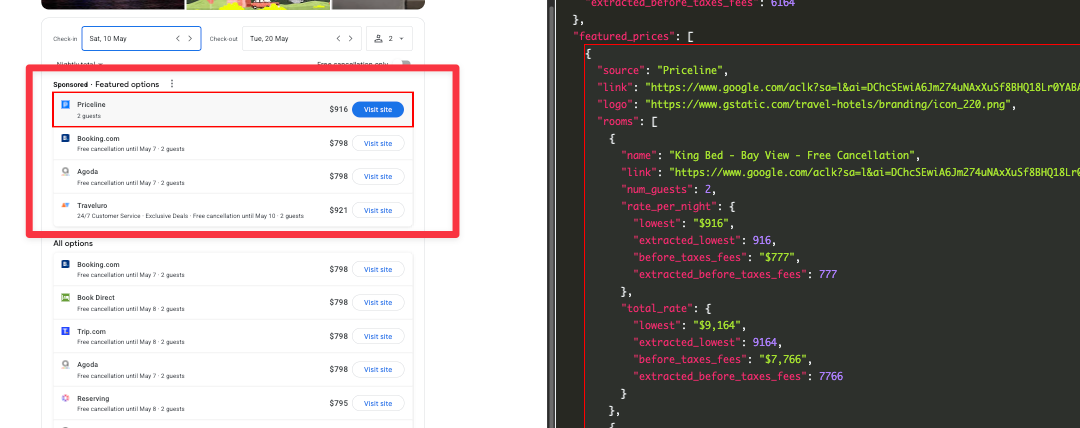Click the "before_taxes_fees": "$777" line

click(718, 258)
